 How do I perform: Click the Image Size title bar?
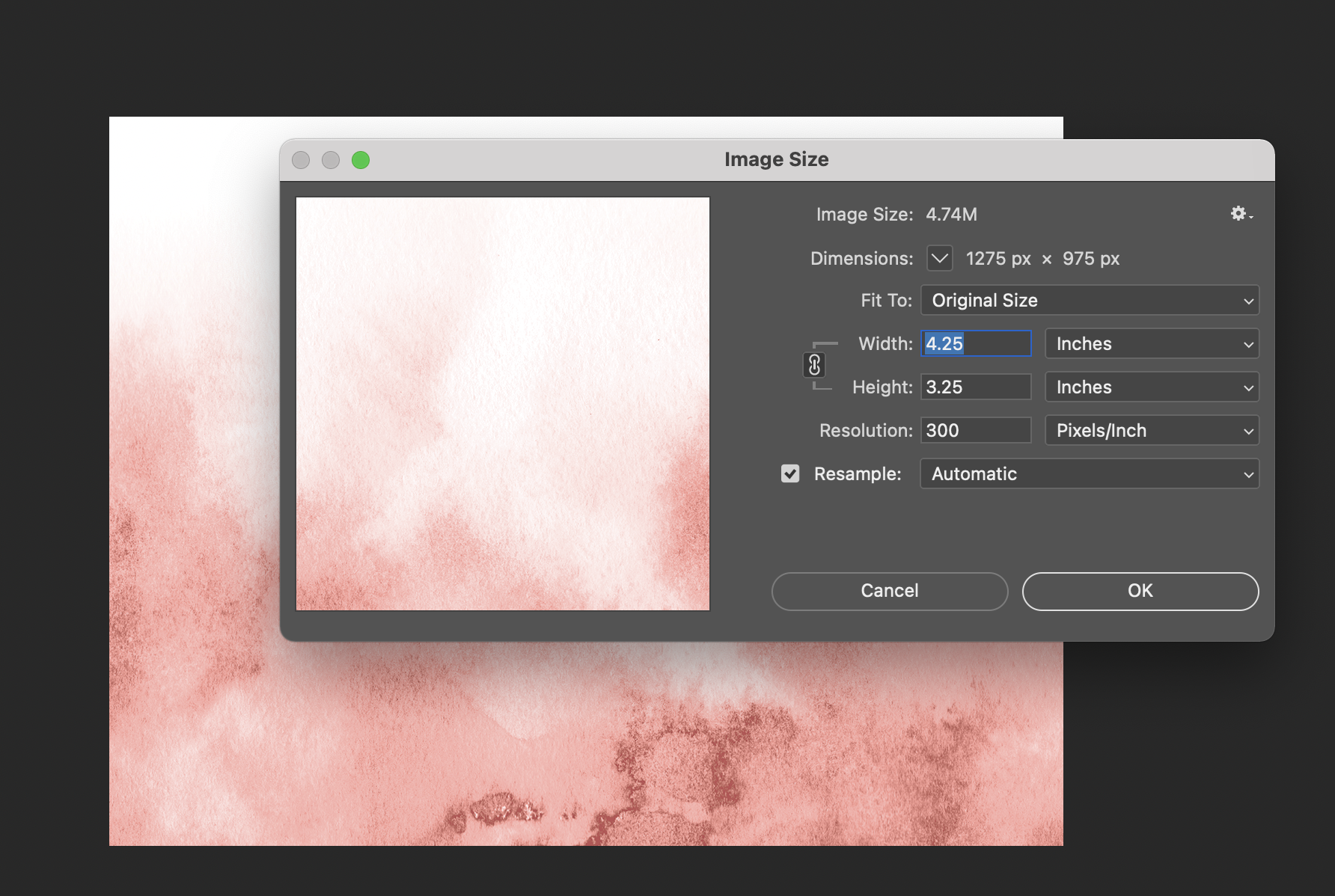click(x=776, y=159)
